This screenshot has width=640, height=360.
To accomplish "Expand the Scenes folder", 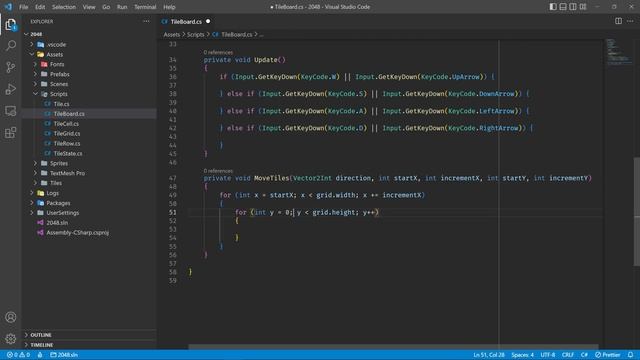I will point(89,84).
